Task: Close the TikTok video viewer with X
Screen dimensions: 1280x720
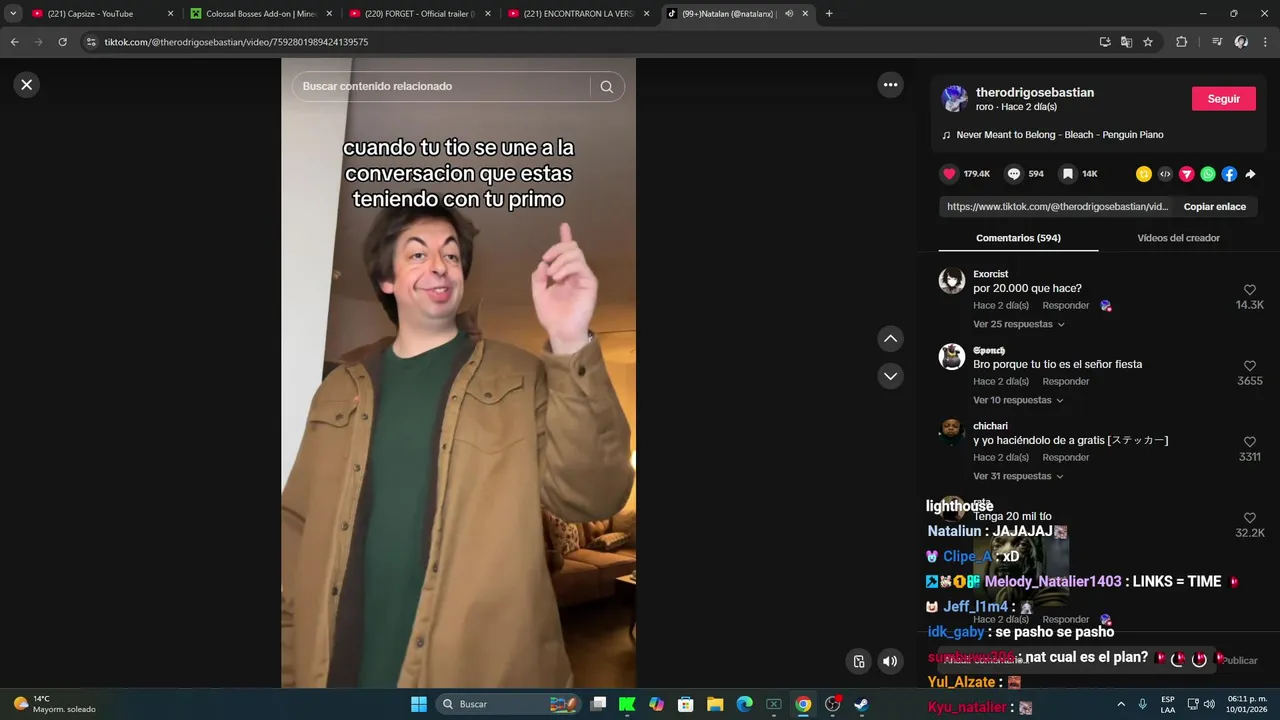Action: 27,85
